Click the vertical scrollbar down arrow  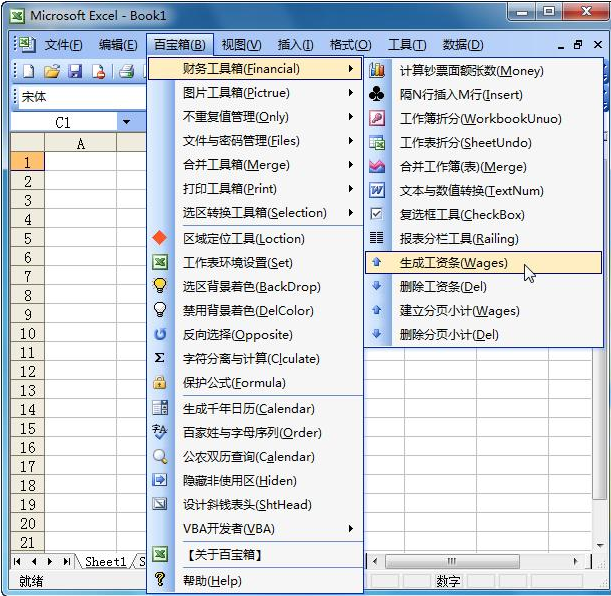600,545
